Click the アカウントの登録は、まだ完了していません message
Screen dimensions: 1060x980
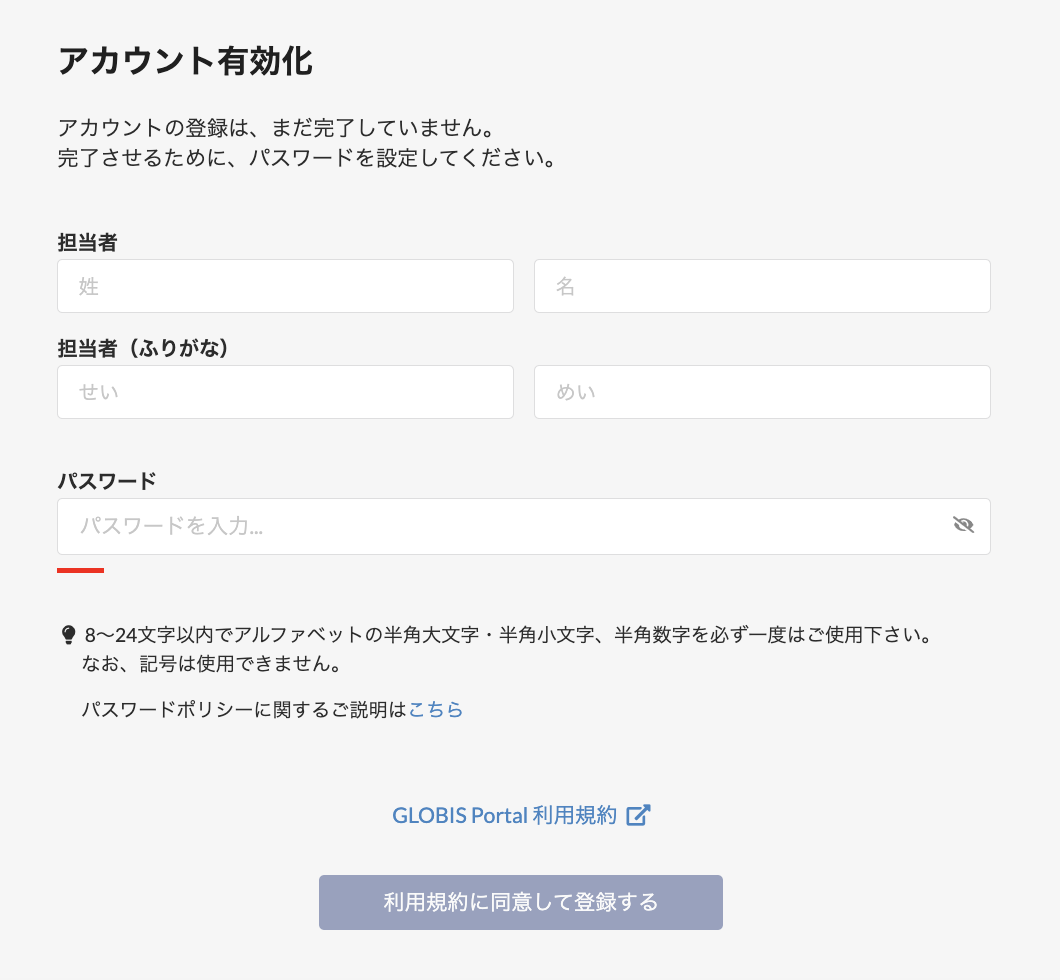pyautogui.click(x=277, y=129)
